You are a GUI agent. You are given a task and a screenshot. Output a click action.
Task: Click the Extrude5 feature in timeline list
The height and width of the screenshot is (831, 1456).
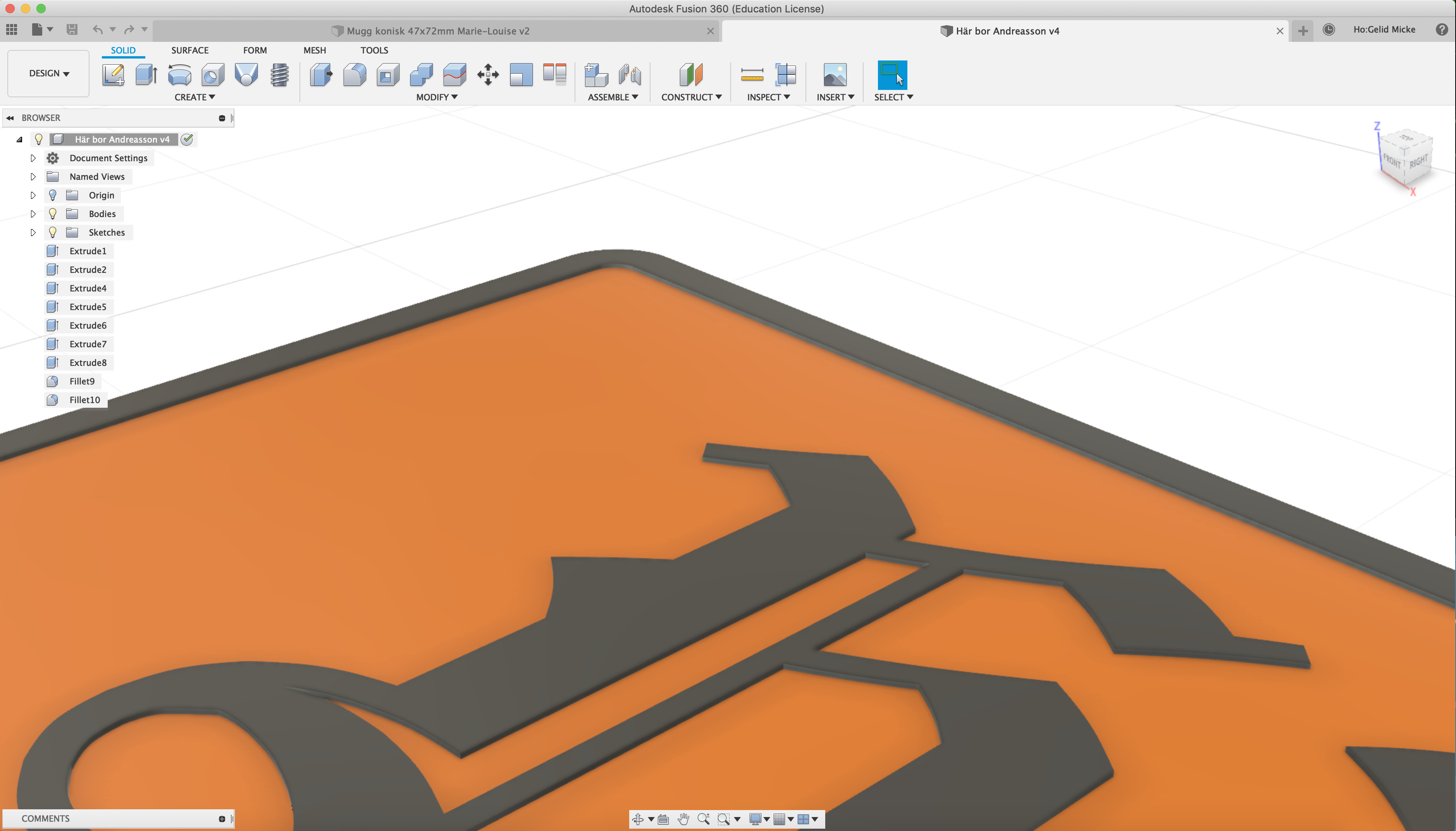[x=88, y=307]
